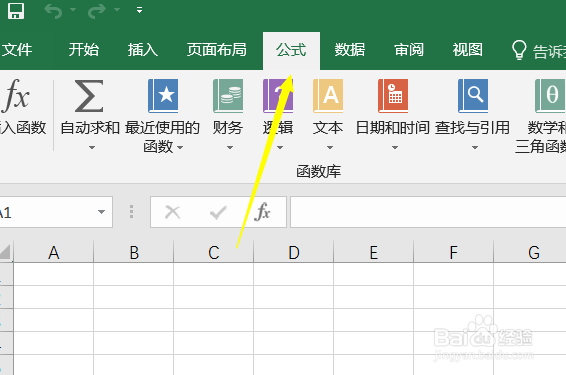Select the column A header
Image resolution: width=566 pixels, height=375 pixels.
(x=54, y=252)
